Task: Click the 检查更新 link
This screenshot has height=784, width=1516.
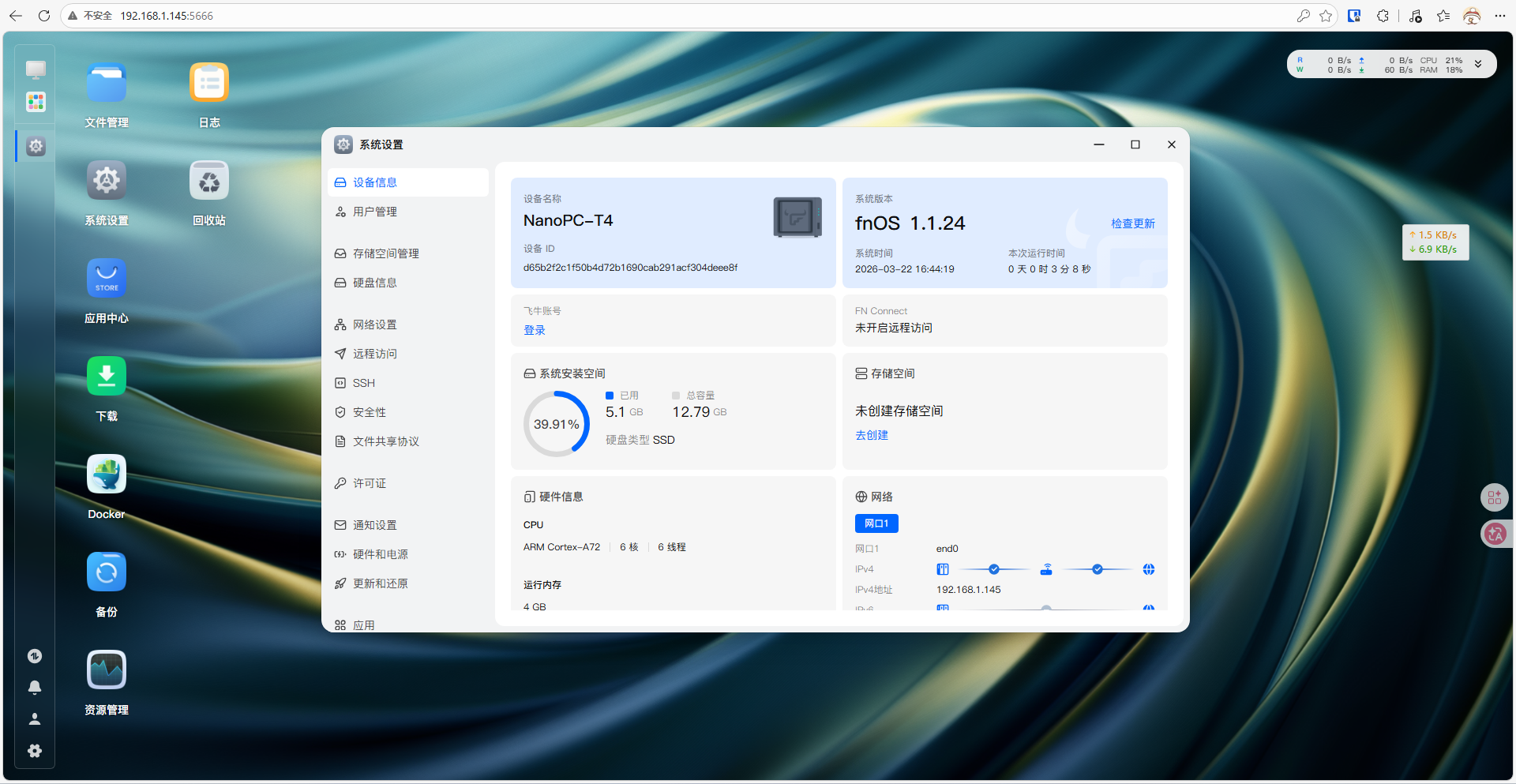Action: pos(1133,223)
